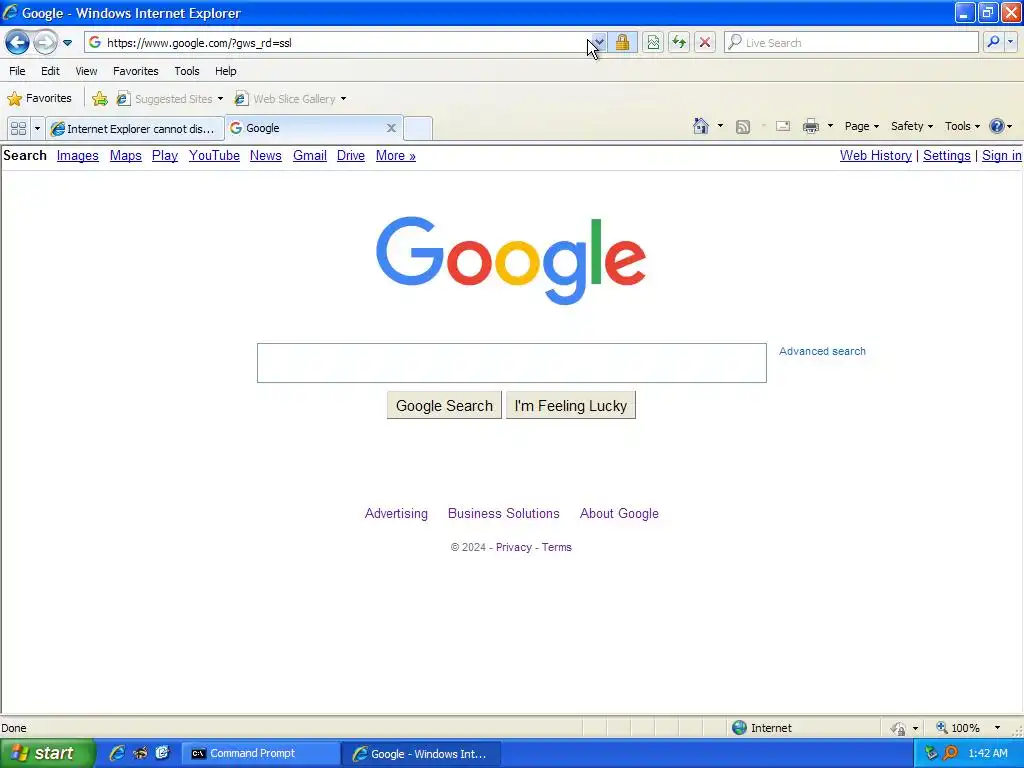Image resolution: width=1024 pixels, height=768 pixels.
Task: Click the red Stop loading icon
Action: pyautogui.click(x=705, y=42)
